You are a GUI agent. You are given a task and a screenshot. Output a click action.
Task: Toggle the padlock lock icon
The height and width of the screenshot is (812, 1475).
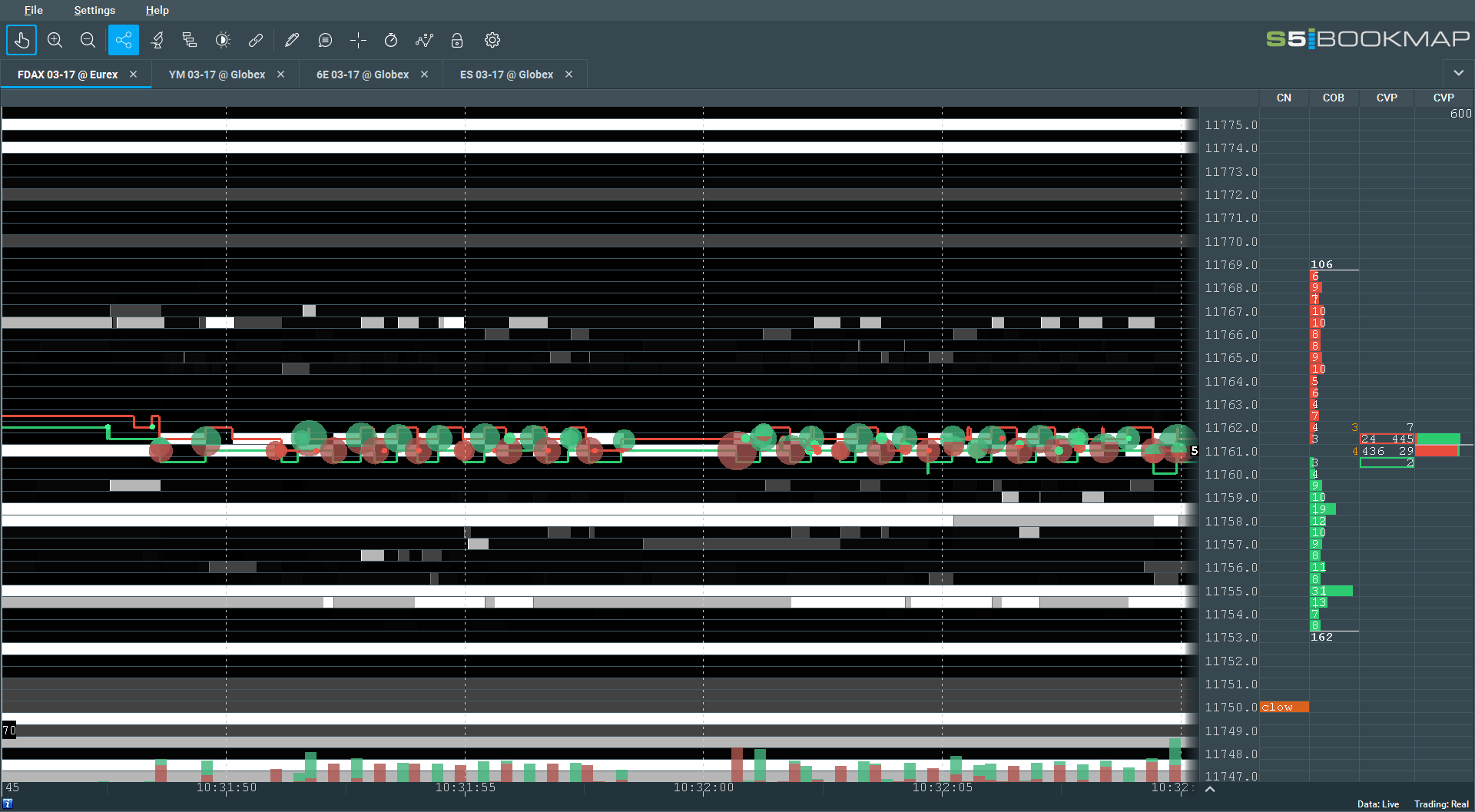point(457,40)
